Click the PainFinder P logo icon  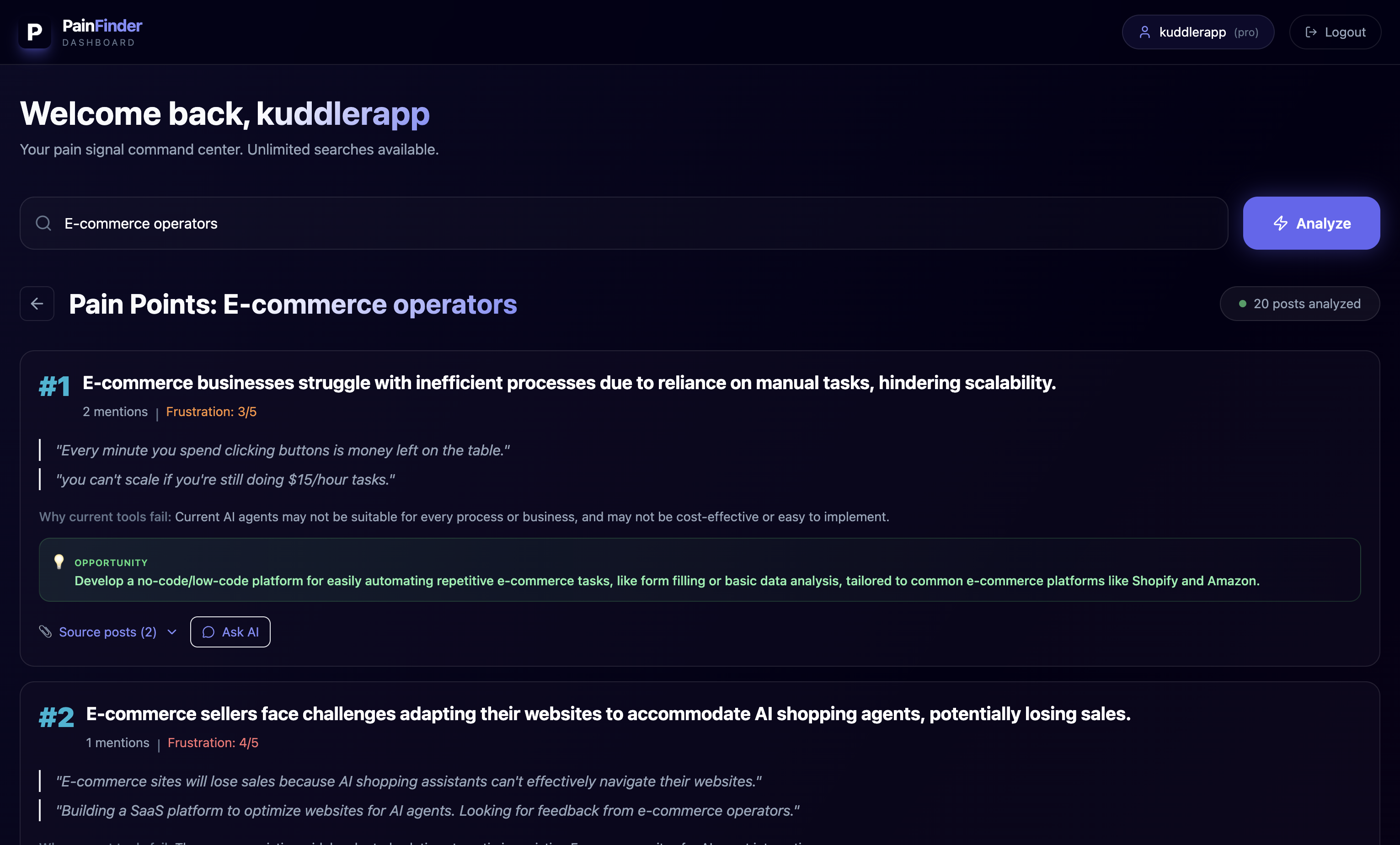click(x=34, y=32)
